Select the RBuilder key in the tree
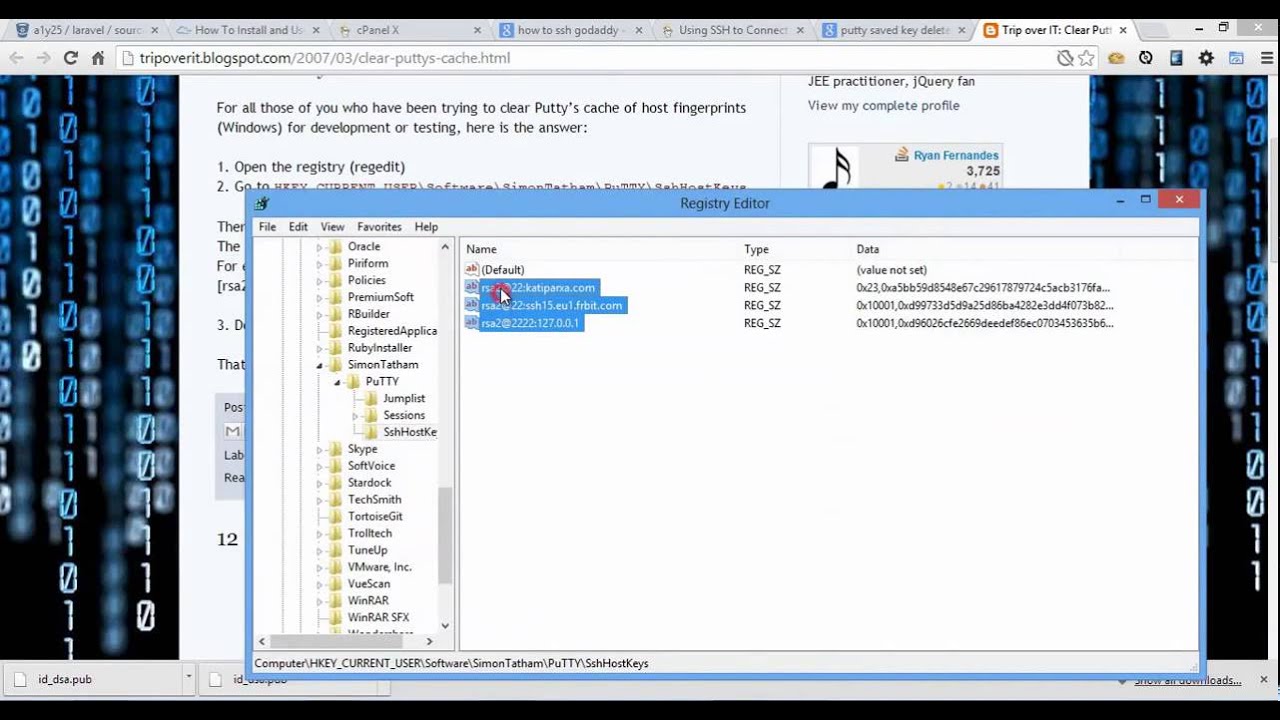Viewport: 1280px width, 720px height. pyautogui.click(x=368, y=314)
